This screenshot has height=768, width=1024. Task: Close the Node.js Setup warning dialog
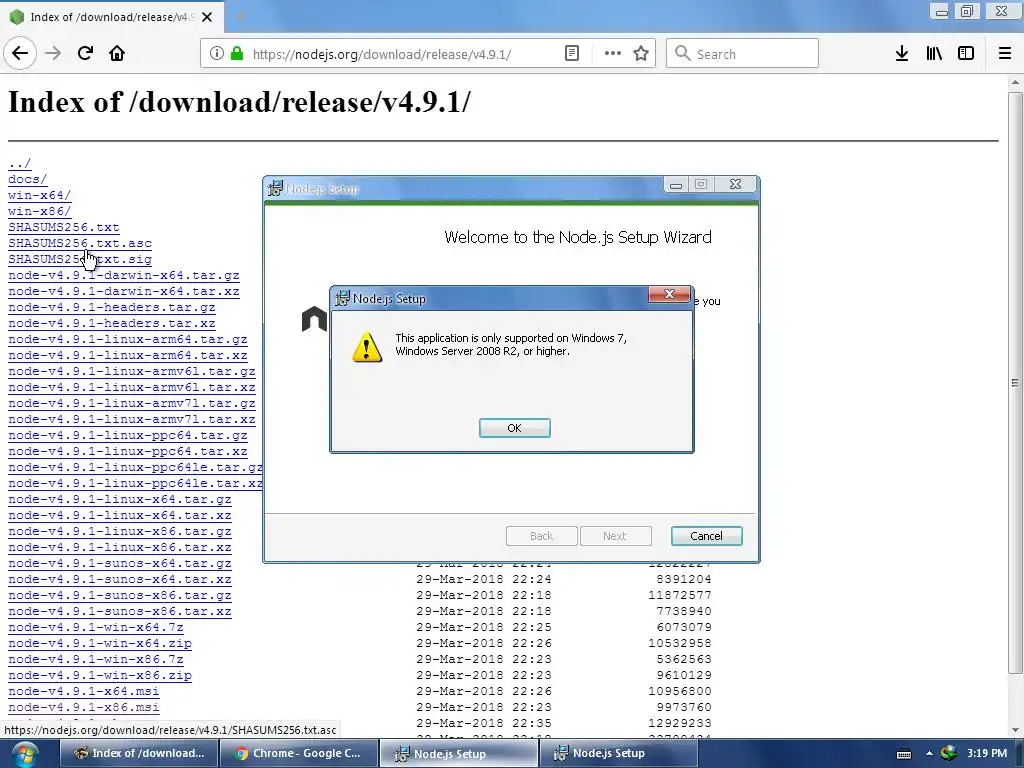pyautogui.click(x=669, y=295)
